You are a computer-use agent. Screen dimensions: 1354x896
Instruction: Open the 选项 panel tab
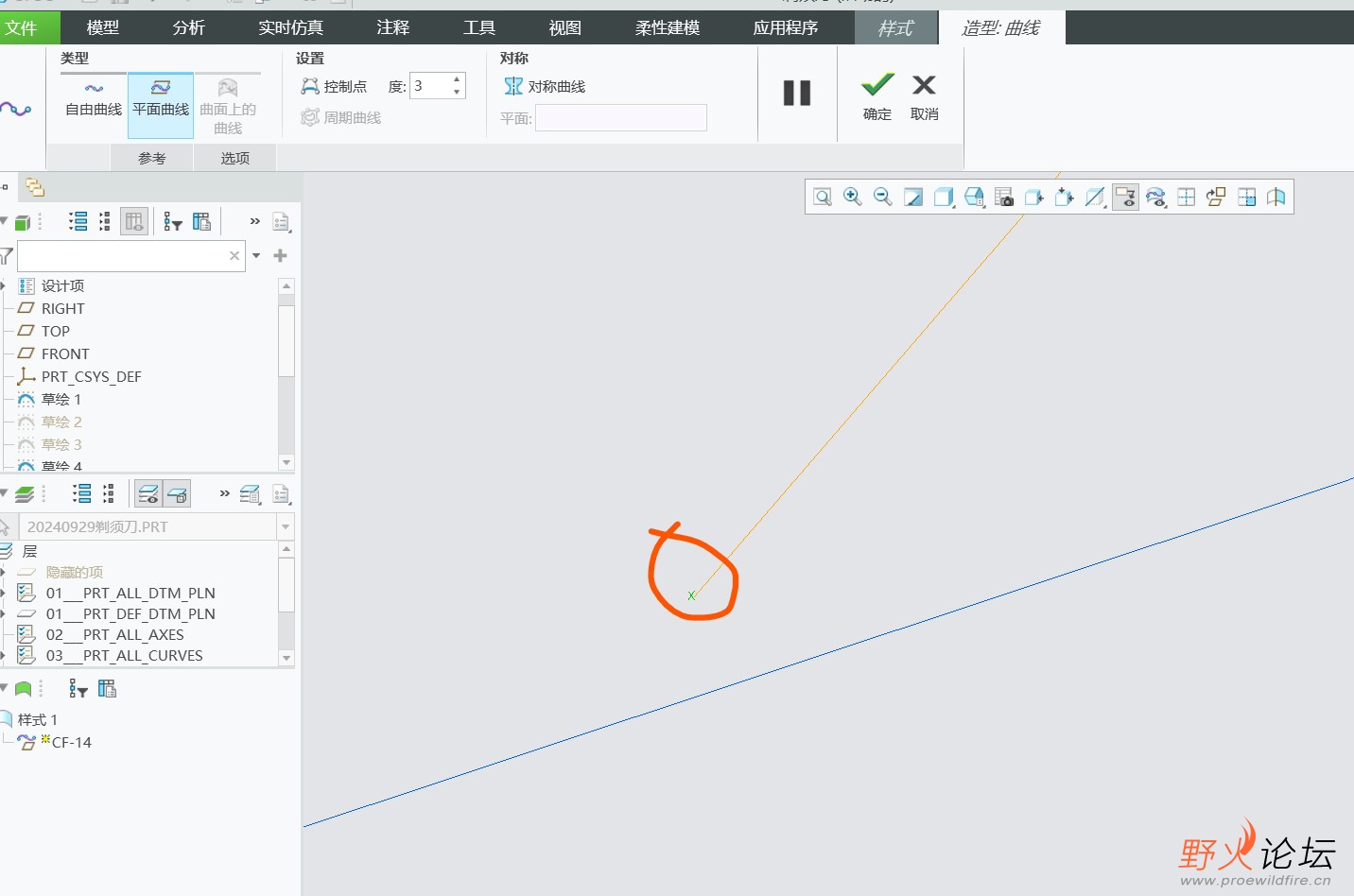click(235, 158)
